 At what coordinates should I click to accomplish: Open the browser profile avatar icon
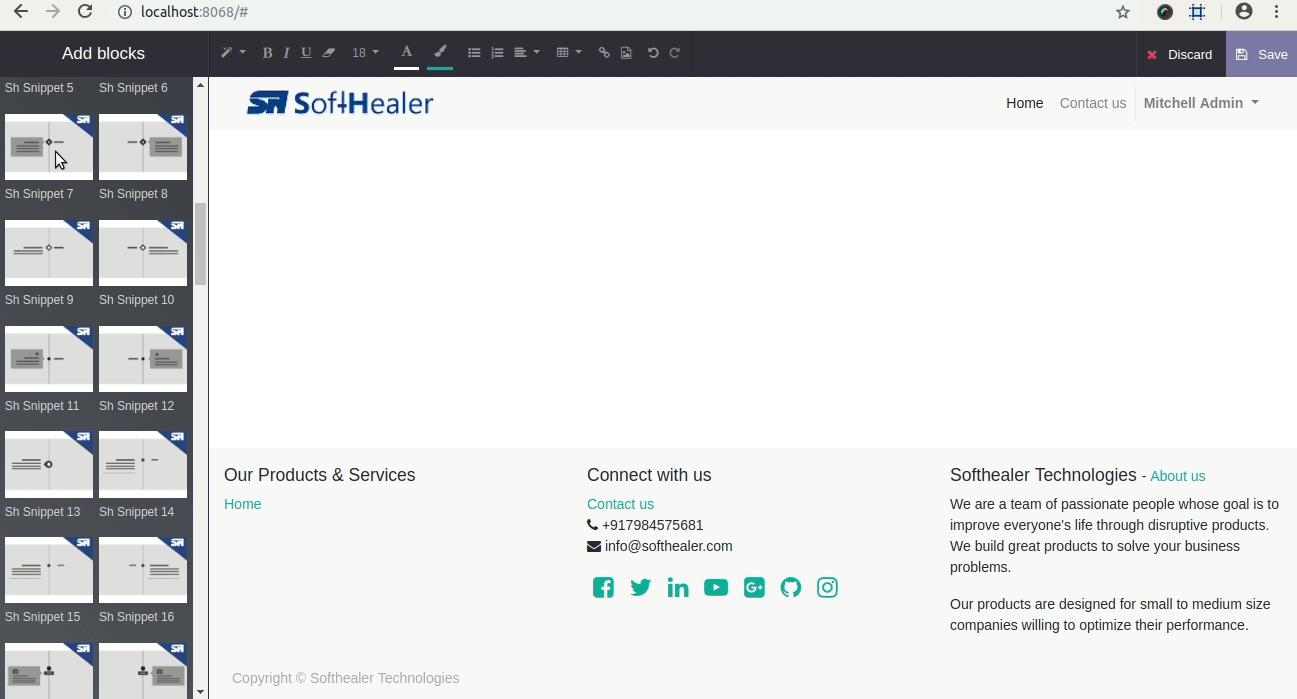[x=1244, y=12]
